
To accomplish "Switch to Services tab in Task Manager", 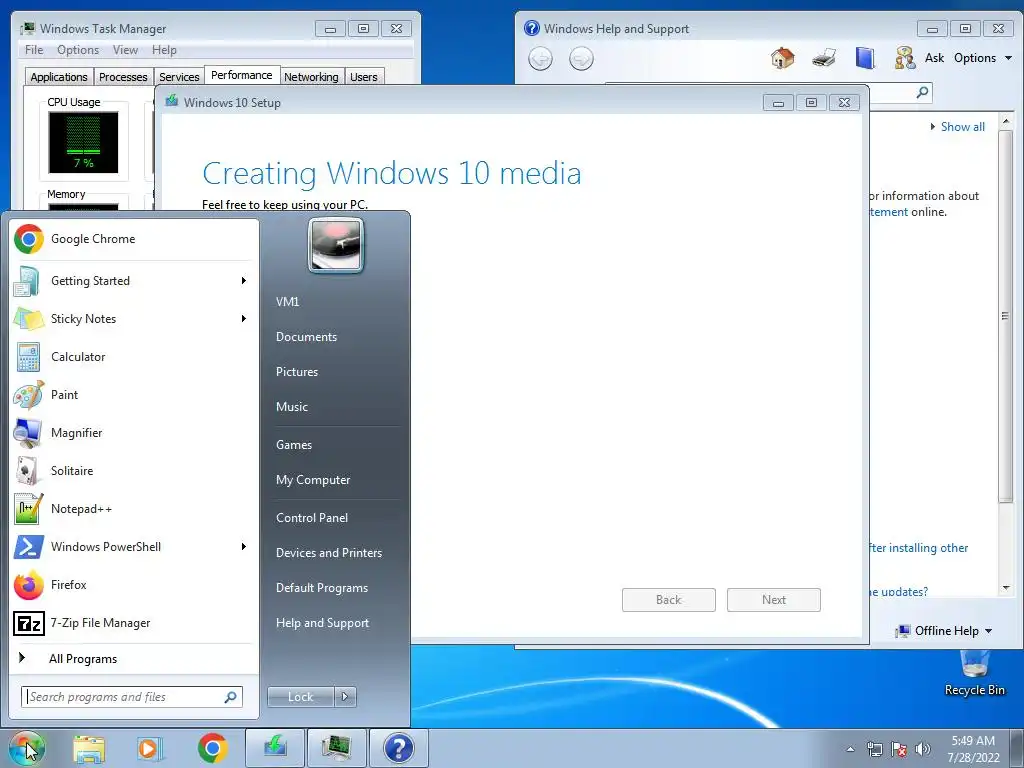I will tap(179, 77).
